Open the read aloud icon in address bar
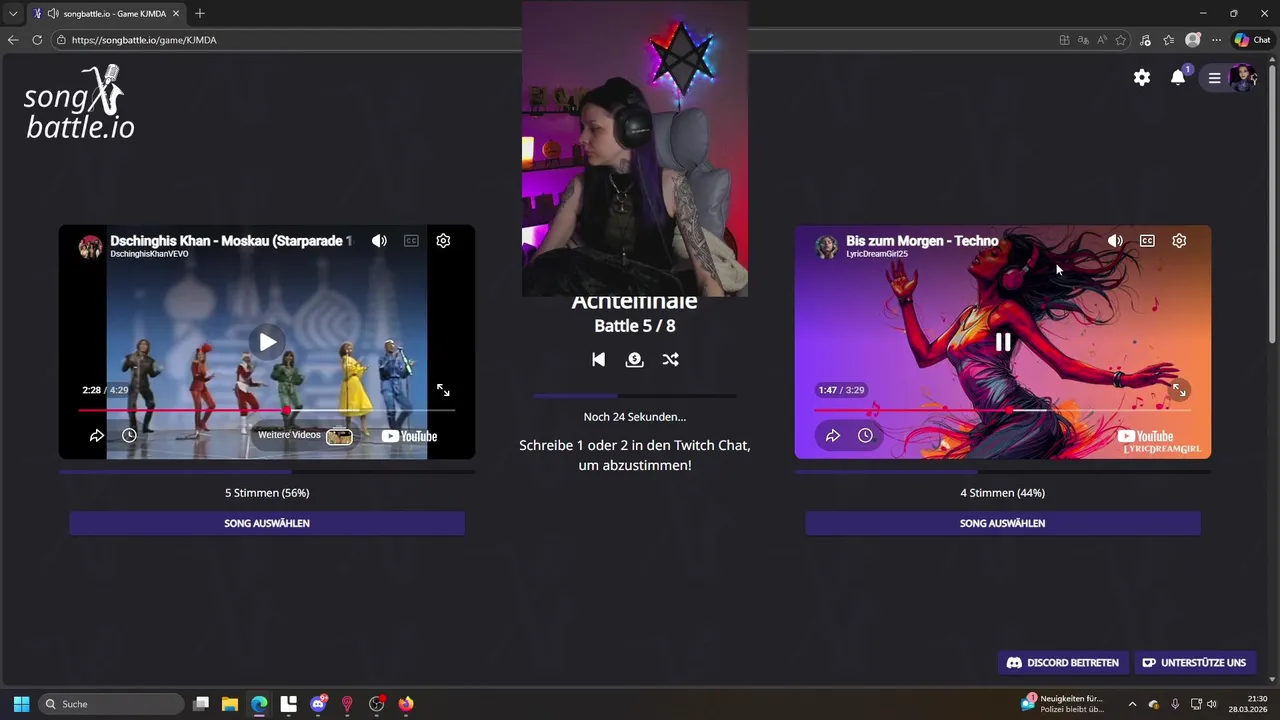Viewport: 1280px width, 720px height. [x=1102, y=40]
